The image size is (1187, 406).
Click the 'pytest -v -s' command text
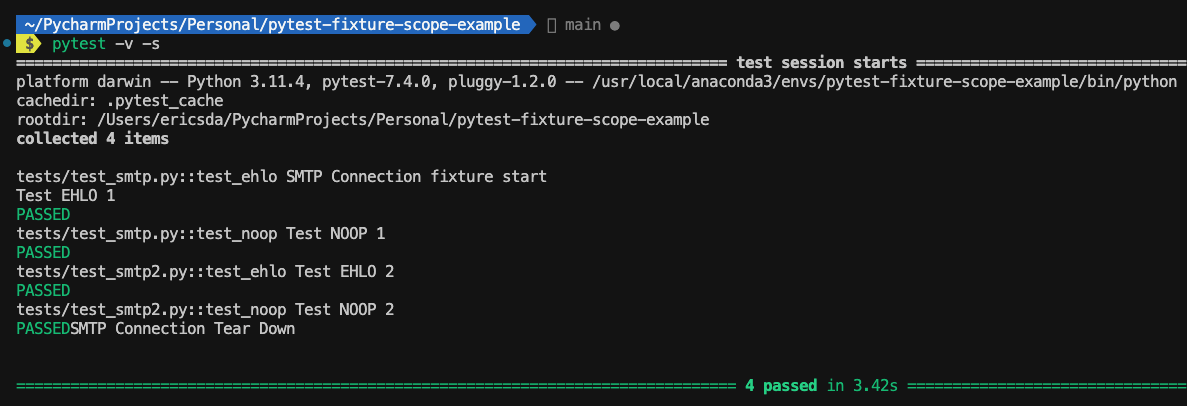pos(106,44)
